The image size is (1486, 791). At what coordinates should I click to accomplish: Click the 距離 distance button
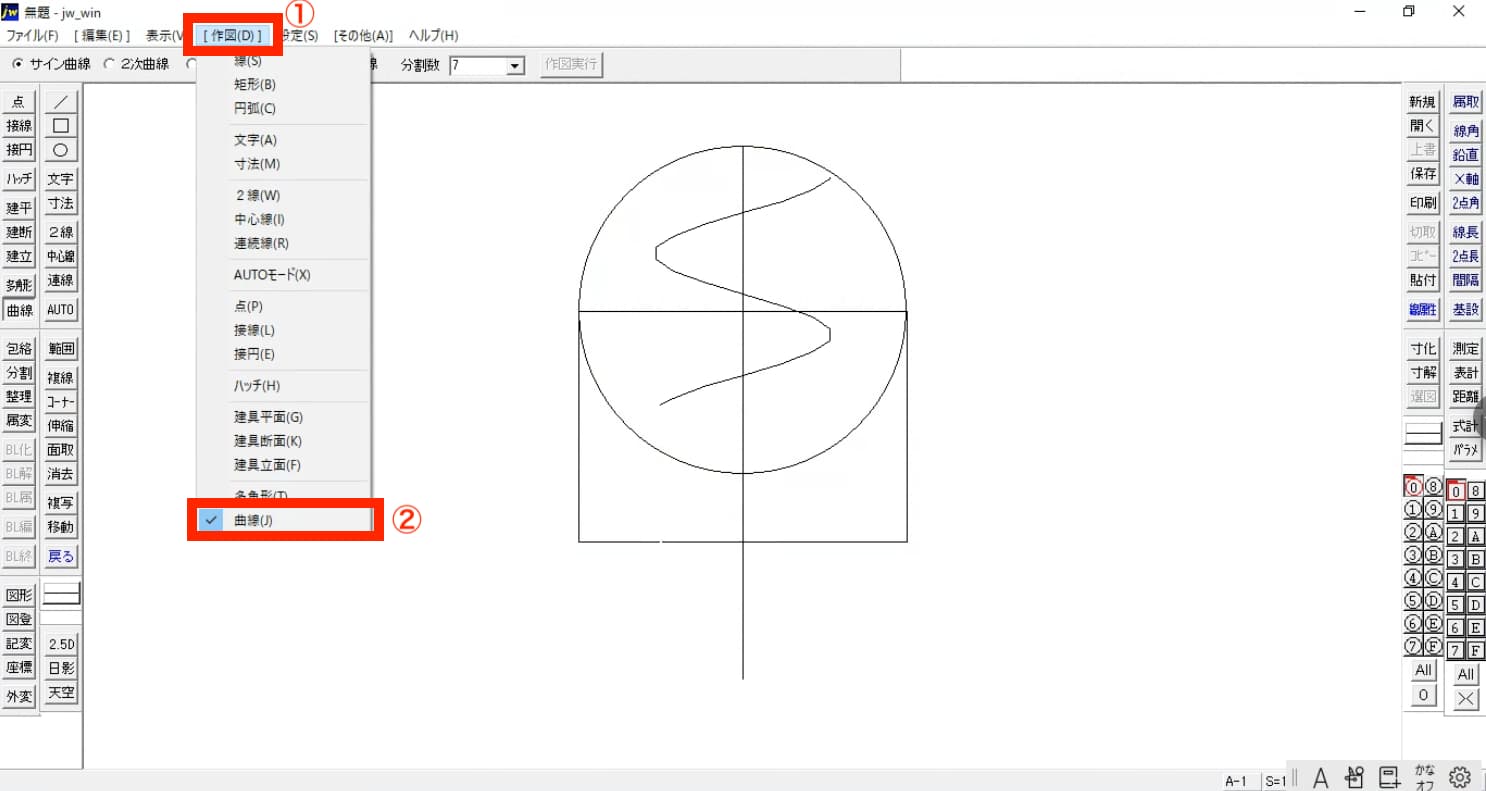(x=1466, y=397)
